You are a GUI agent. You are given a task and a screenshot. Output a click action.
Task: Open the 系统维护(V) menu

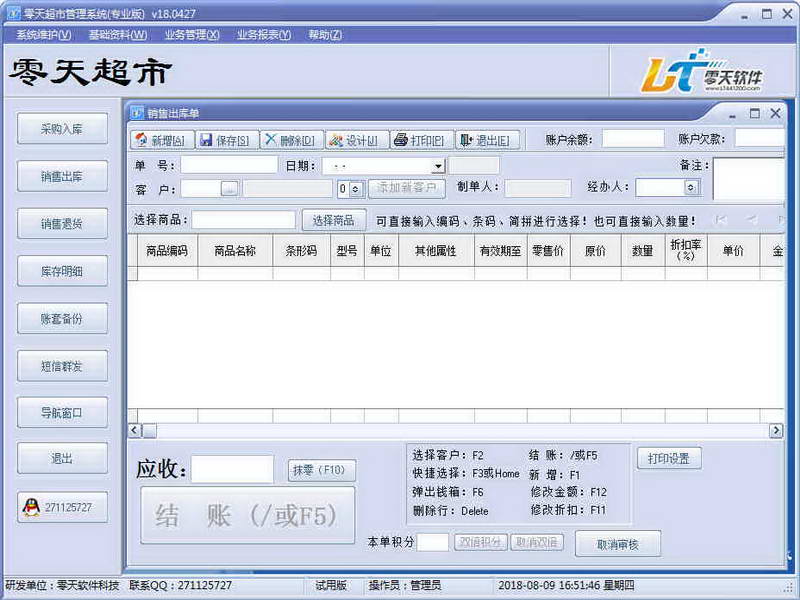43,35
